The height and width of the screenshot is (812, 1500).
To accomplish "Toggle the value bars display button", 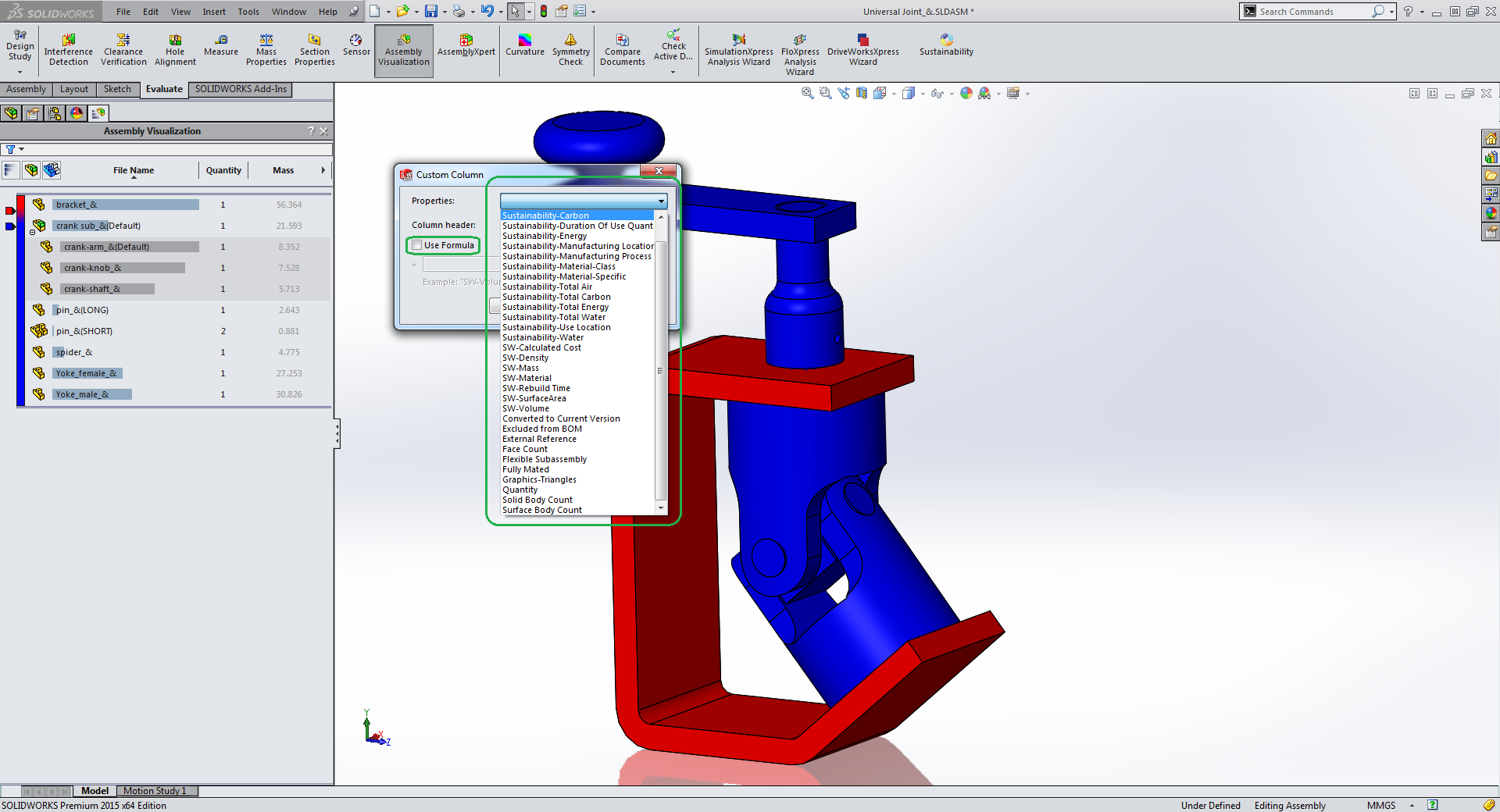I will 10,170.
